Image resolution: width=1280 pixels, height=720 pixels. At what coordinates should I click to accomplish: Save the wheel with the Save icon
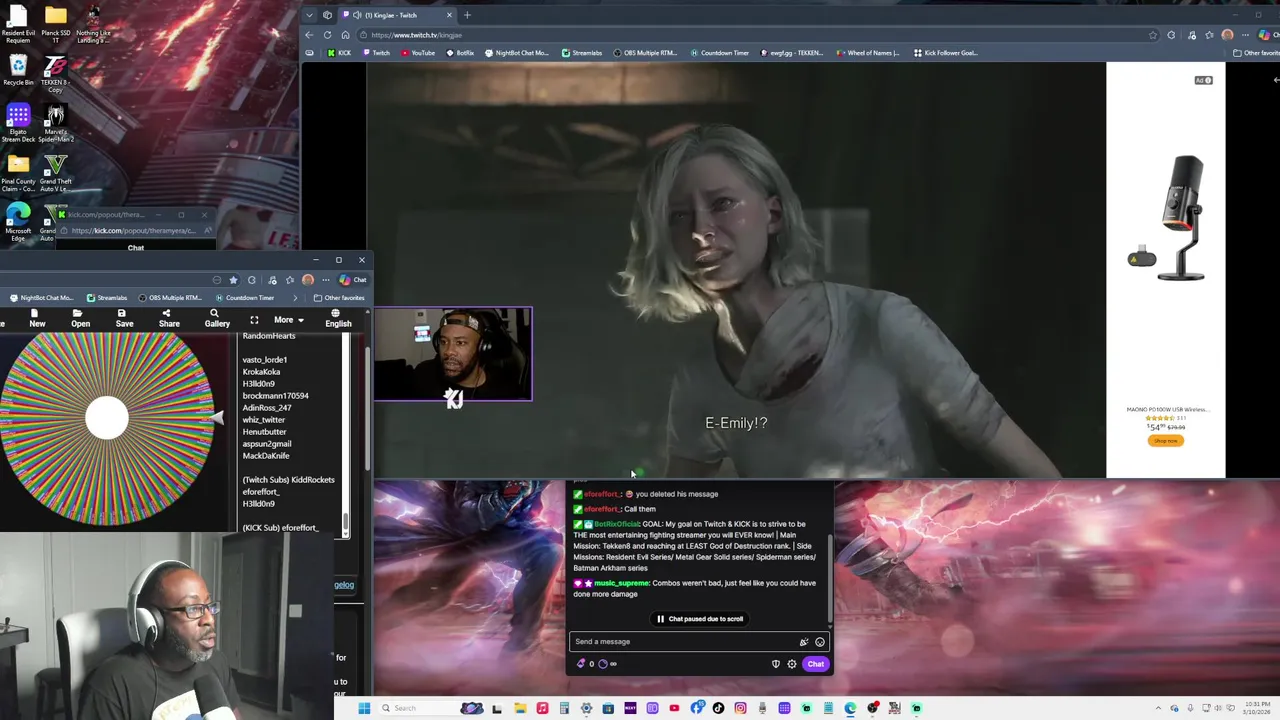124,318
